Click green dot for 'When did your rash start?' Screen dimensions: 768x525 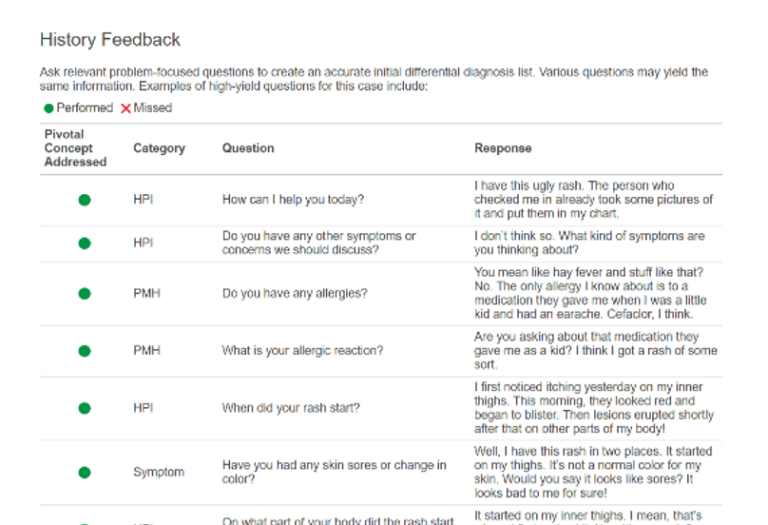click(84, 408)
